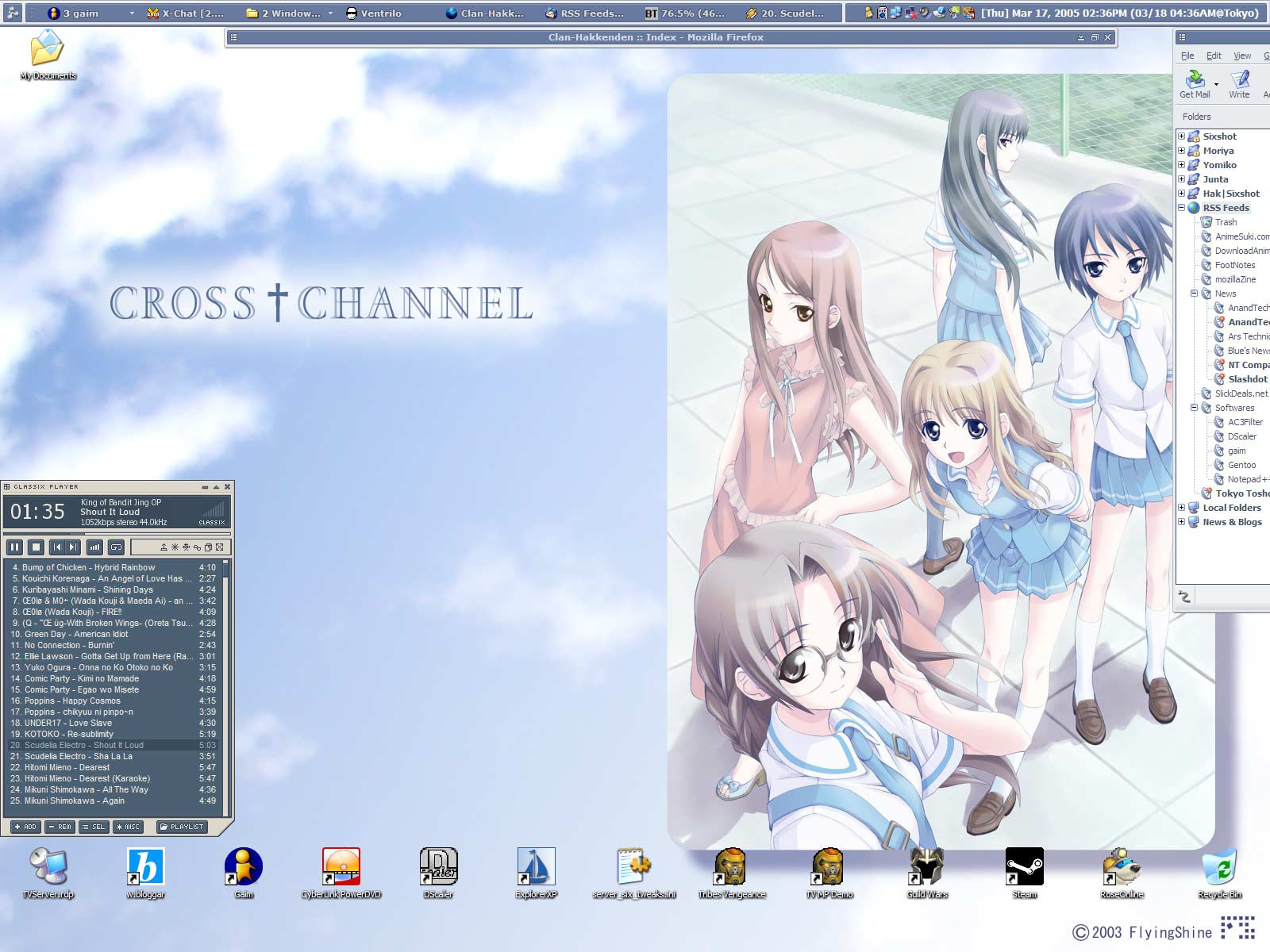Screen dimensions: 1270x952
Task: Launch ExplorerXP desktop shortcut
Action: (536, 873)
